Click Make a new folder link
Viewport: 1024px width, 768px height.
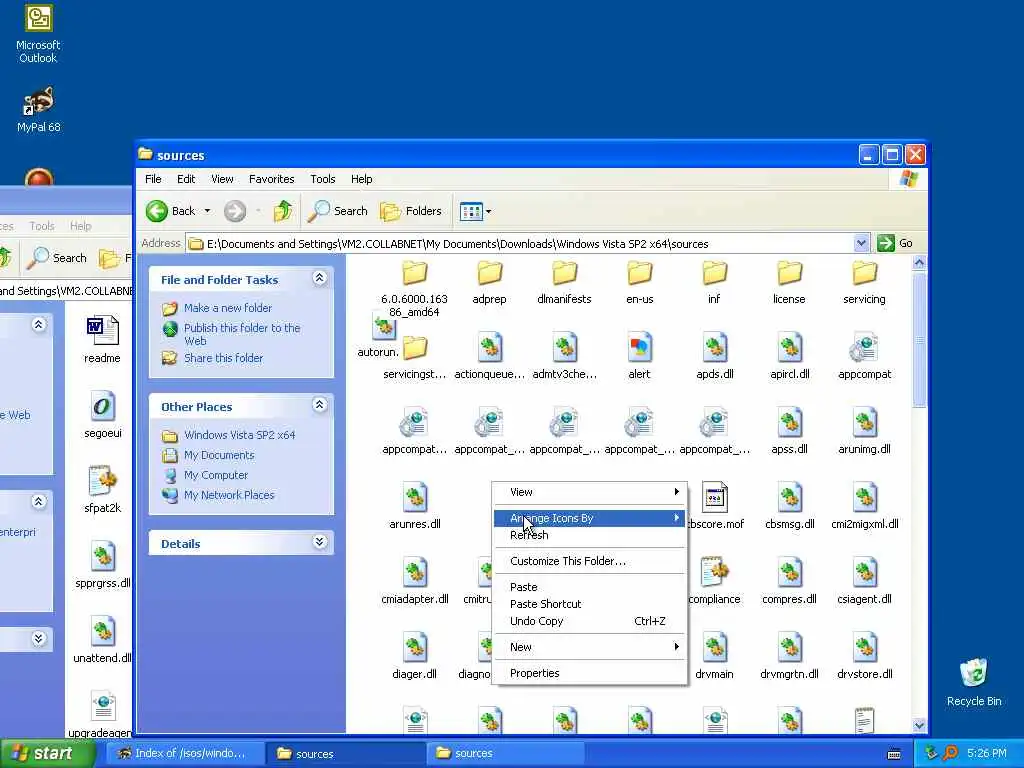tap(227, 308)
